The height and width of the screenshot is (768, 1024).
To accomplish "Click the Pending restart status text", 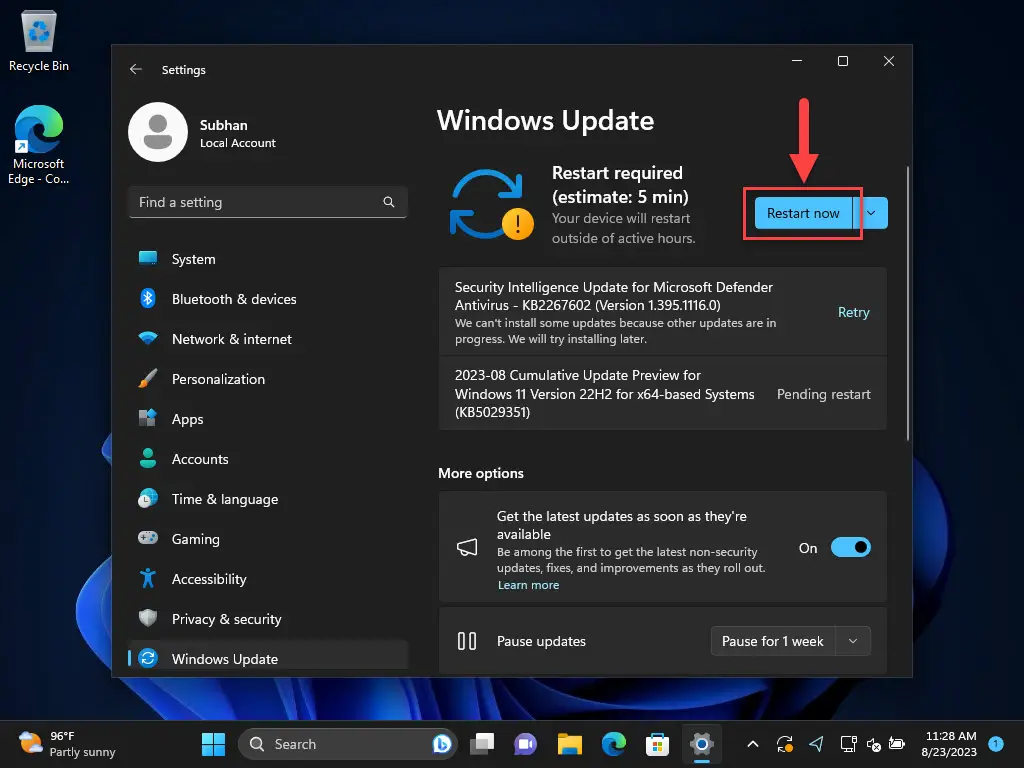I will click(824, 394).
